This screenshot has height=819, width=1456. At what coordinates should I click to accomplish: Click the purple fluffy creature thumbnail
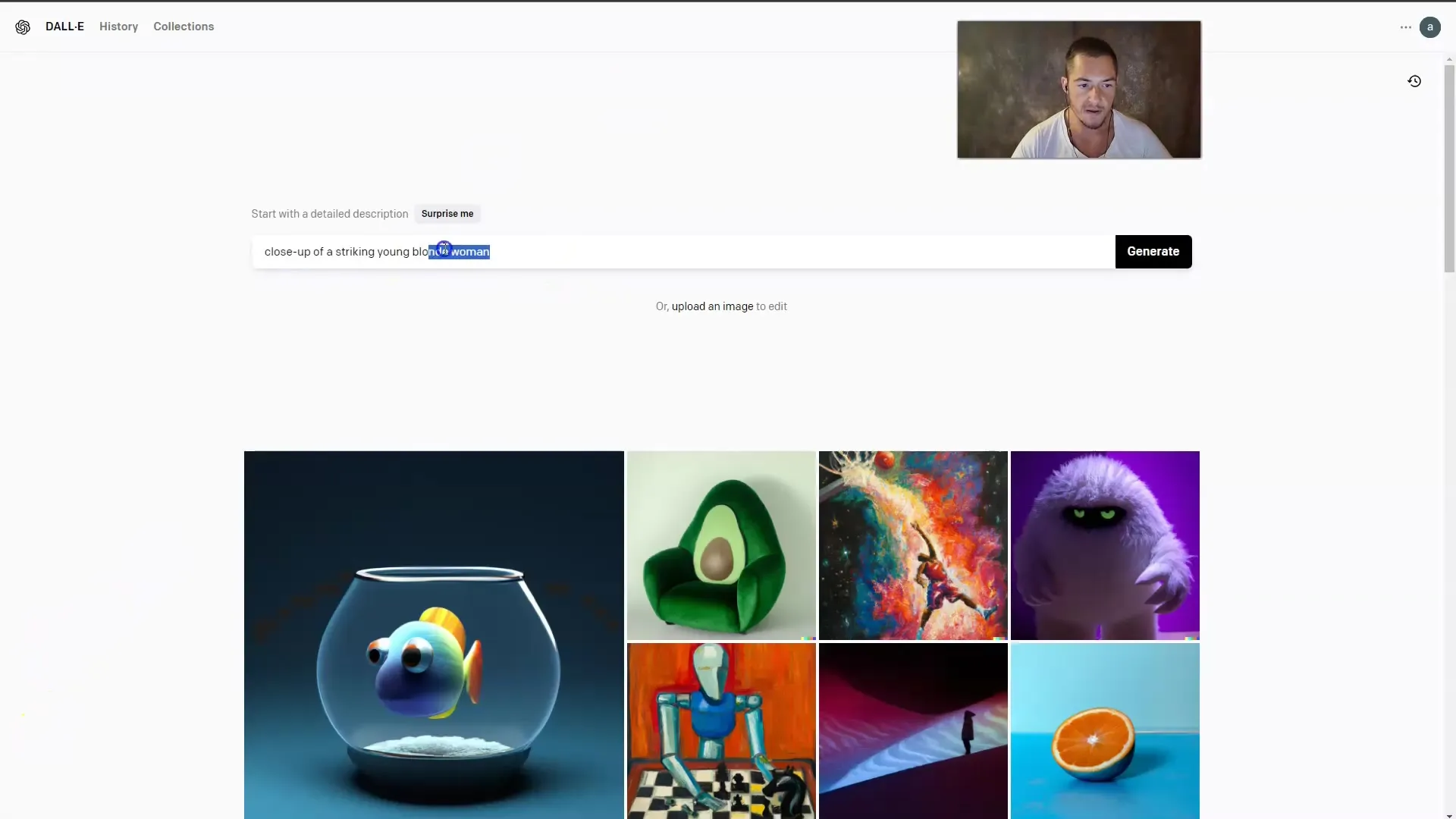[x=1105, y=545]
